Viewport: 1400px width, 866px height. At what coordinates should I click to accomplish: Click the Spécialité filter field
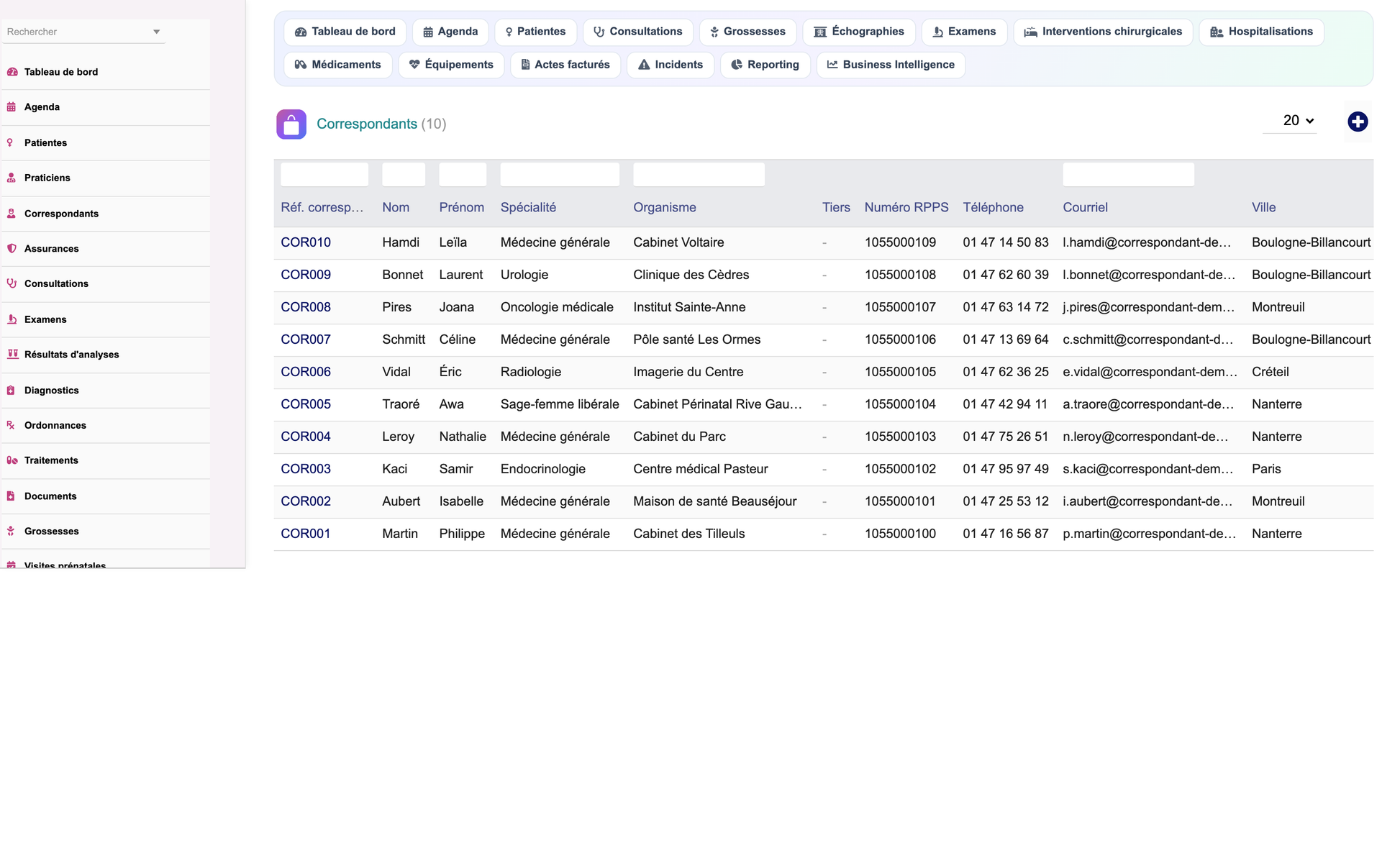pos(560,174)
